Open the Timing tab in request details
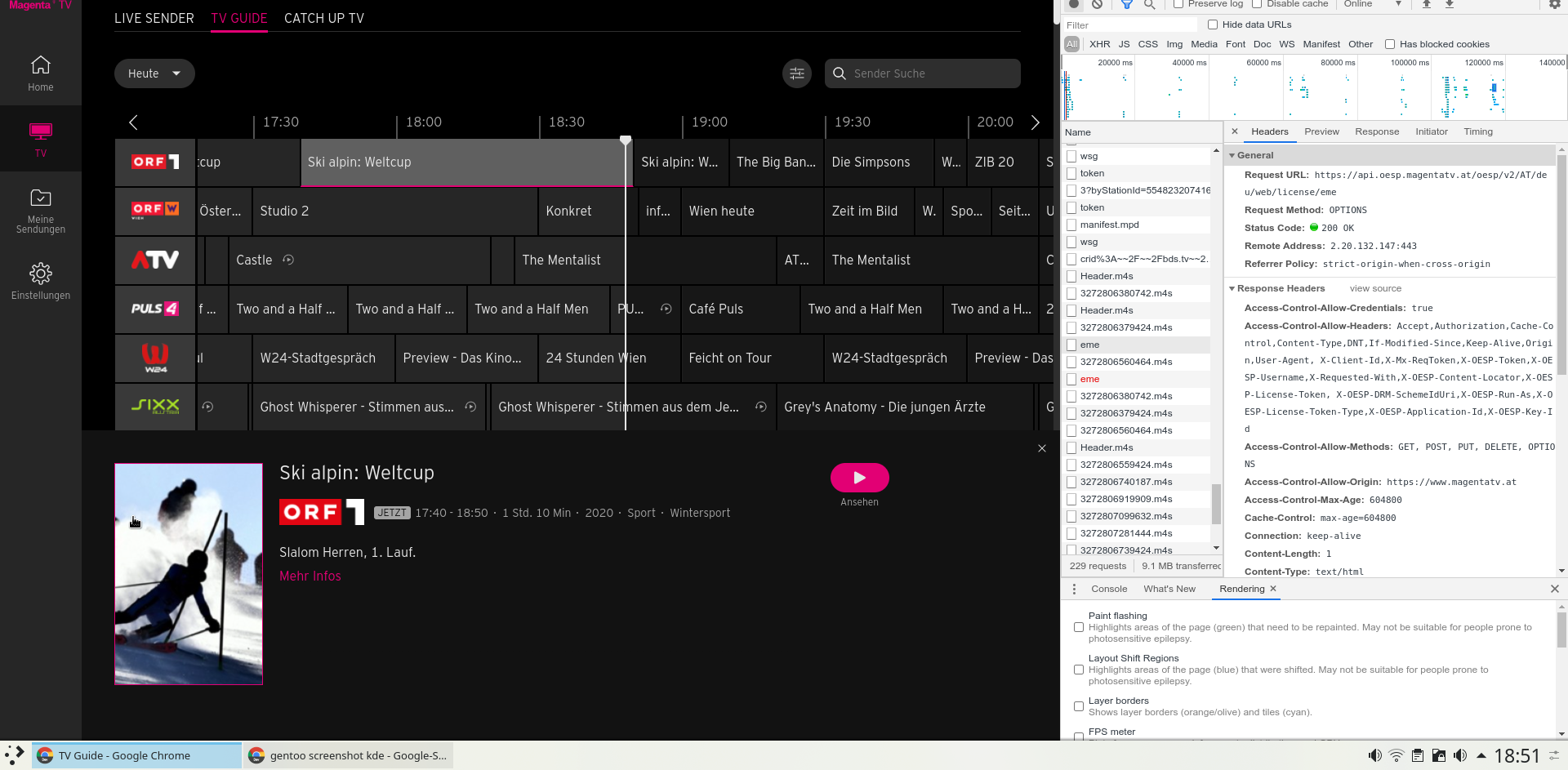 click(1478, 131)
